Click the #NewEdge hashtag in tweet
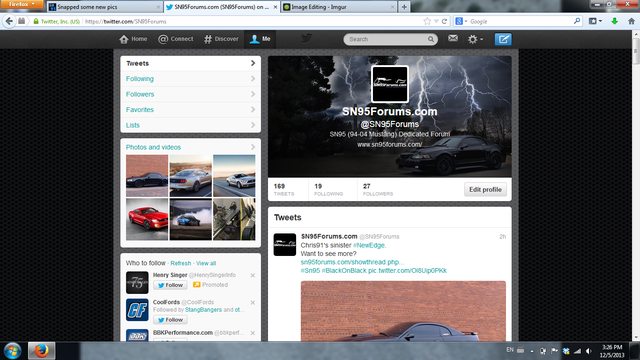This screenshot has width=640, height=360. pyautogui.click(x=369, y=245)
